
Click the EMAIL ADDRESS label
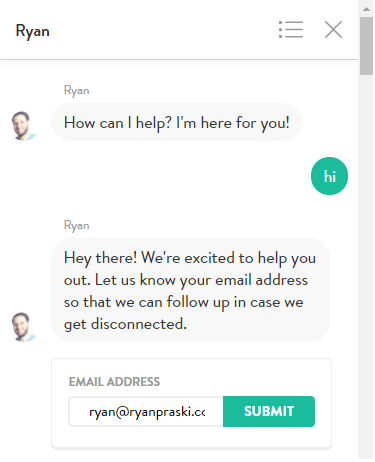[x=114, y=382]
